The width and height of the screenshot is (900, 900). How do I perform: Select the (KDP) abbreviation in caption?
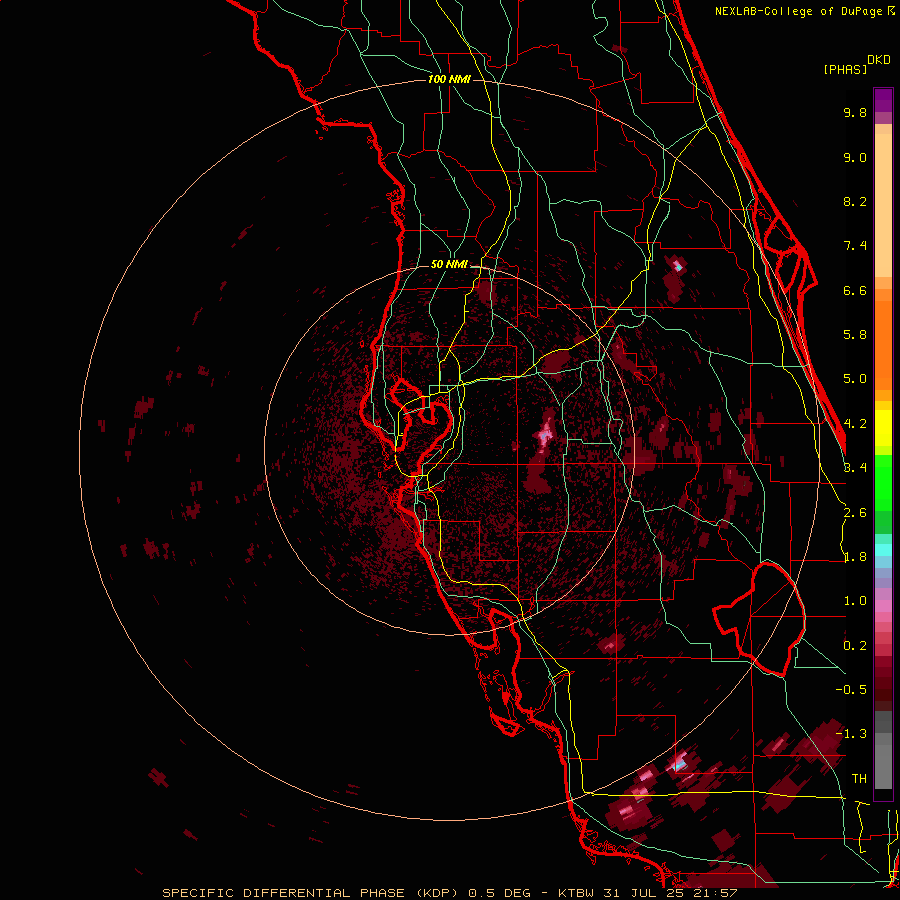(437, 893)
